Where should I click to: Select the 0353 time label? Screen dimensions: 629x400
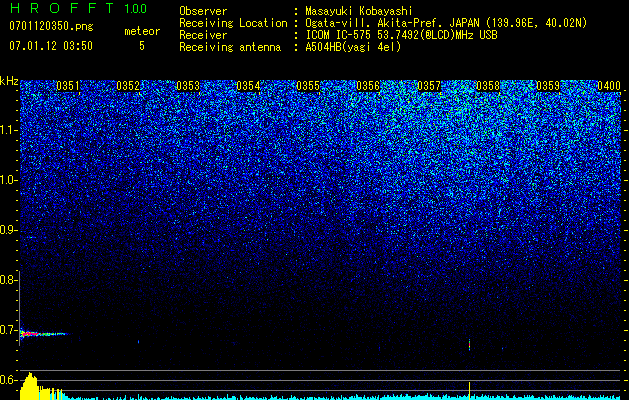[x=188, y=86]
